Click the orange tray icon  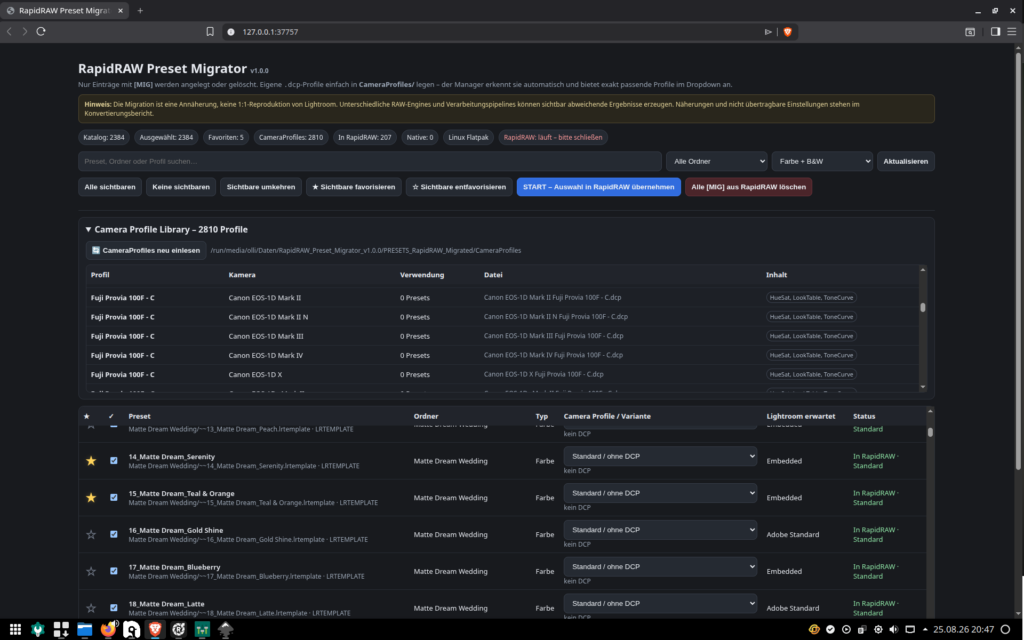coord(814,630)
